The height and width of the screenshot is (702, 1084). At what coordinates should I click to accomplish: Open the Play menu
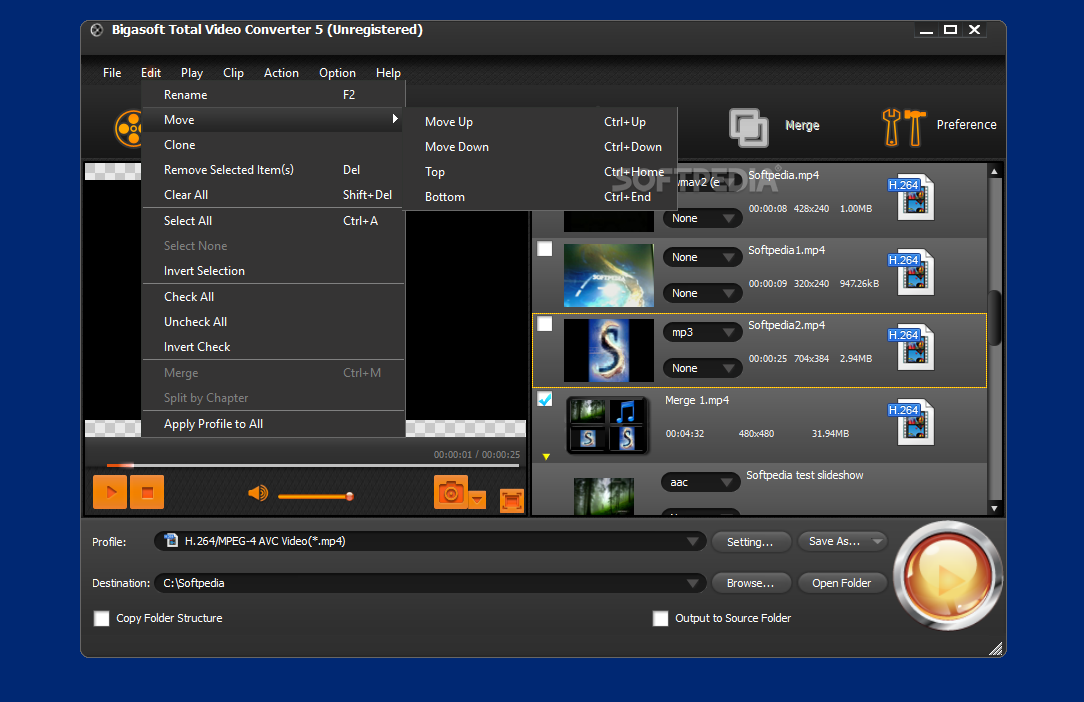[191, 73]
